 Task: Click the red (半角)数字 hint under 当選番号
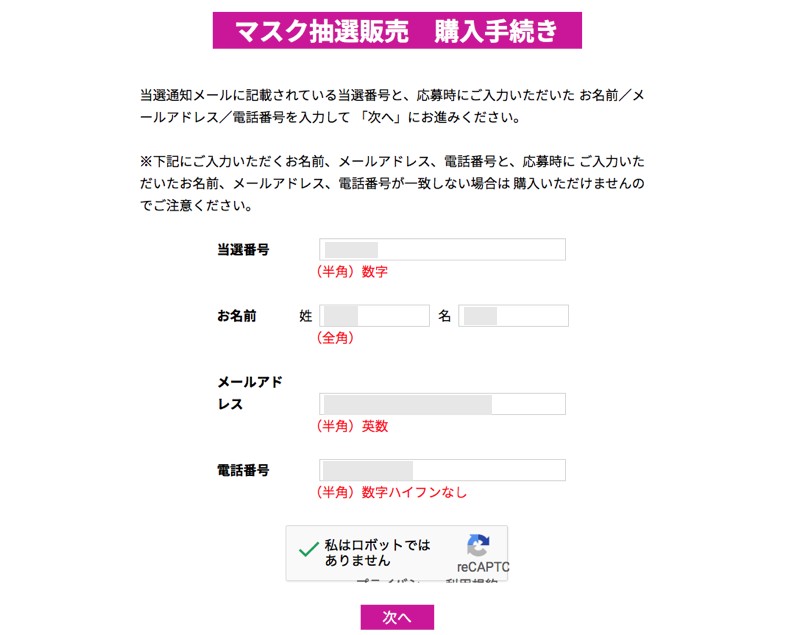(351, 272)
